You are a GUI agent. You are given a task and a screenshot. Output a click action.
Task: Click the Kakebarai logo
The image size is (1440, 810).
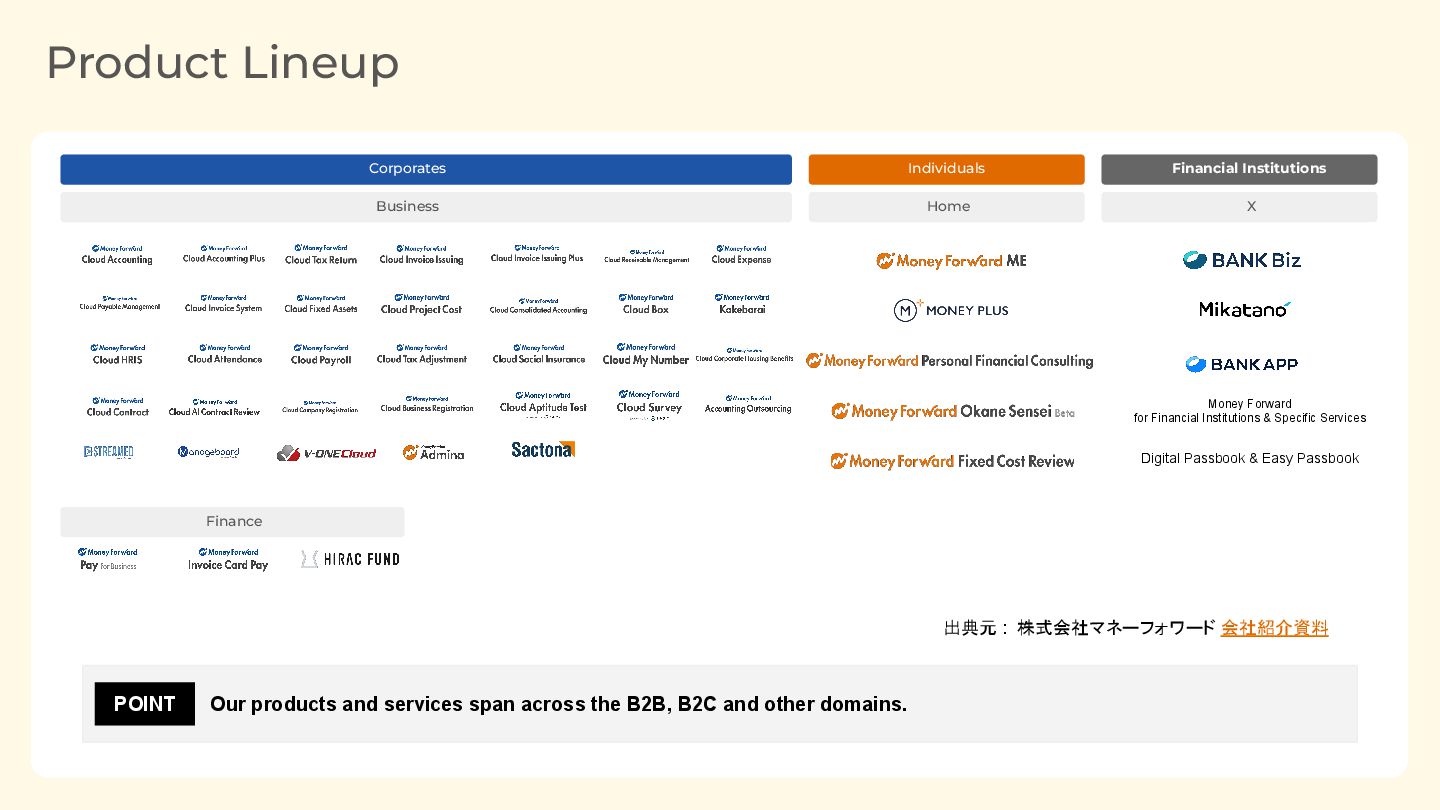(742, 304)
